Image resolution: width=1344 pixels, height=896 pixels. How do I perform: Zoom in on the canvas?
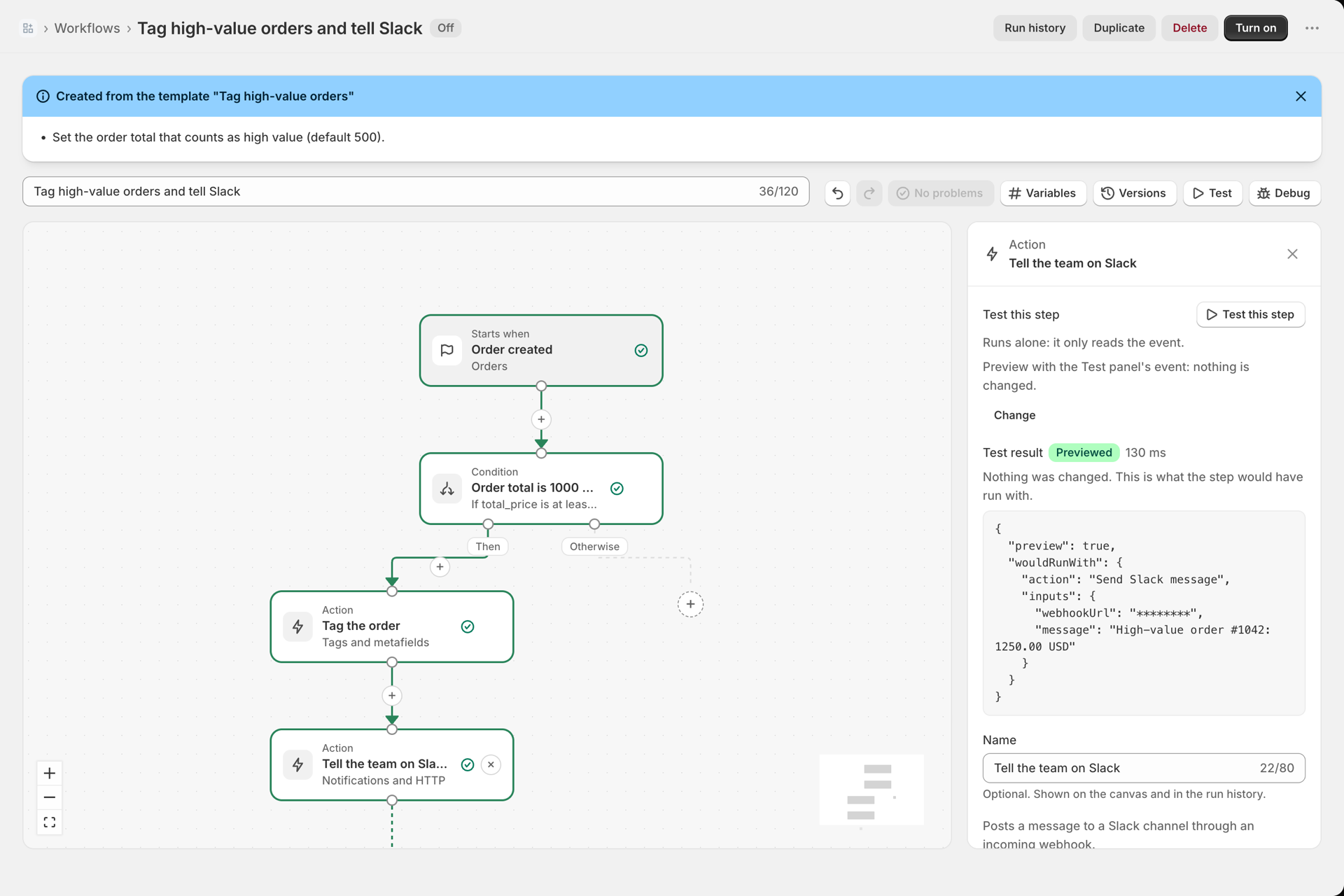coord(49,773)
